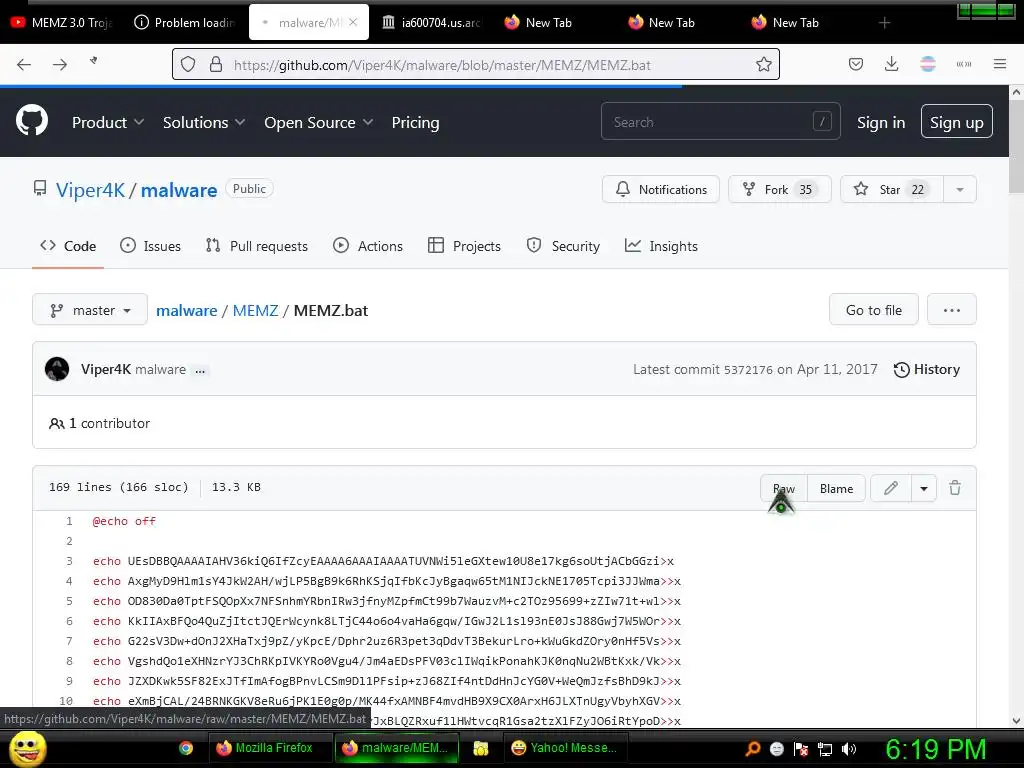Open the Star lists dropdown arrow
The height and width of the screenshot is (768, 1024).
[x=959, y=189]
